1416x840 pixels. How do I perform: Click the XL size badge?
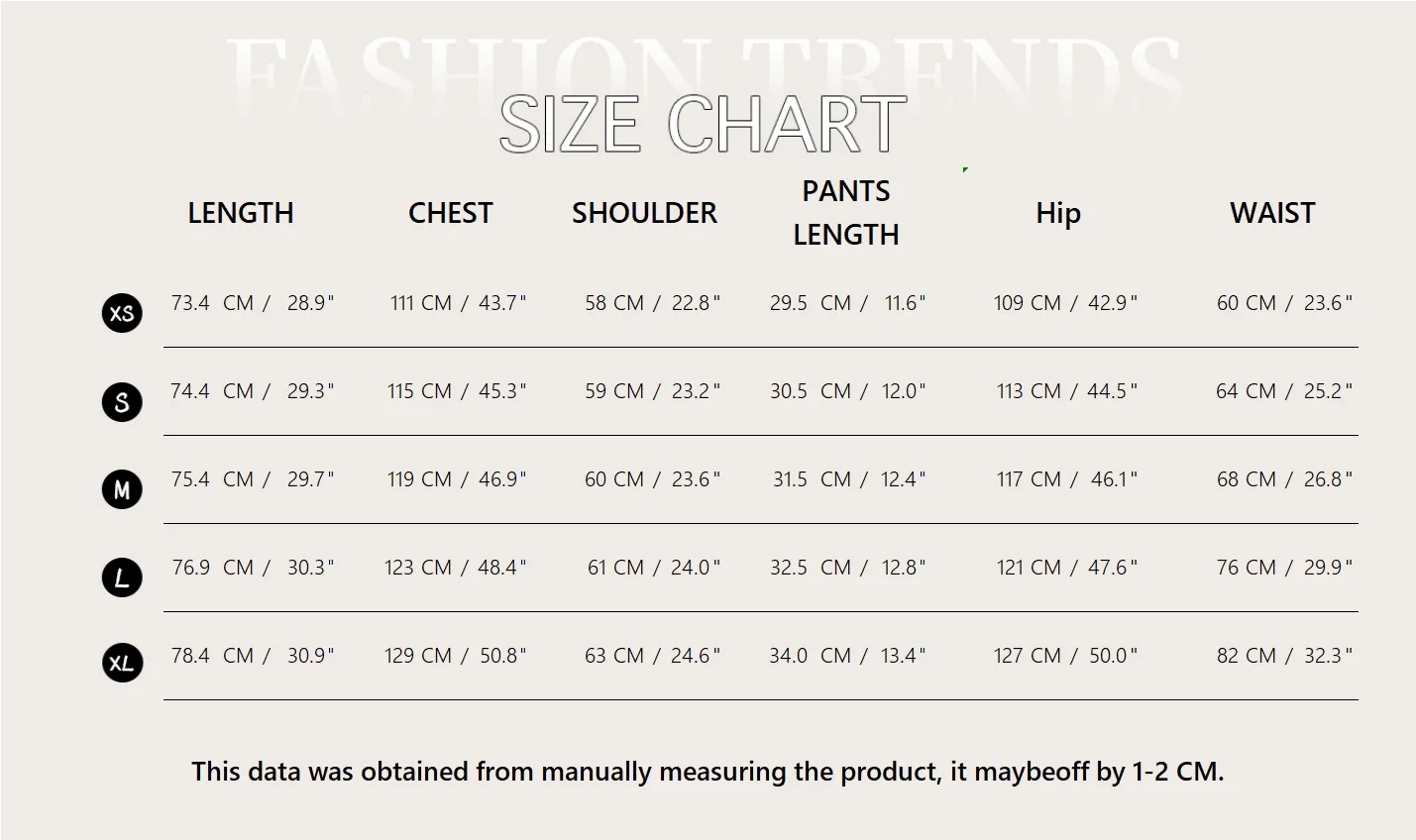coord(122,664)
